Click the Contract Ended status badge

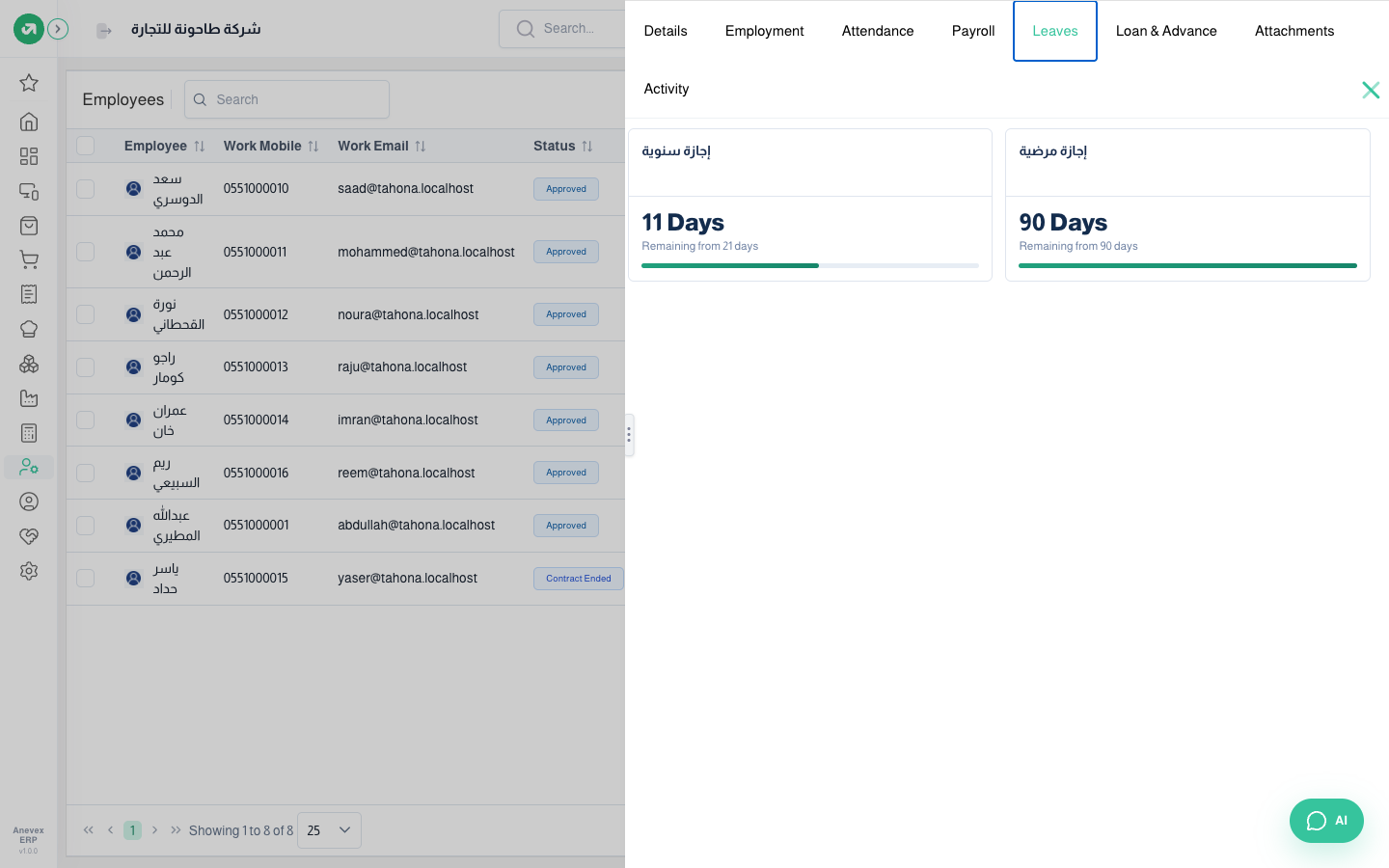579,579
